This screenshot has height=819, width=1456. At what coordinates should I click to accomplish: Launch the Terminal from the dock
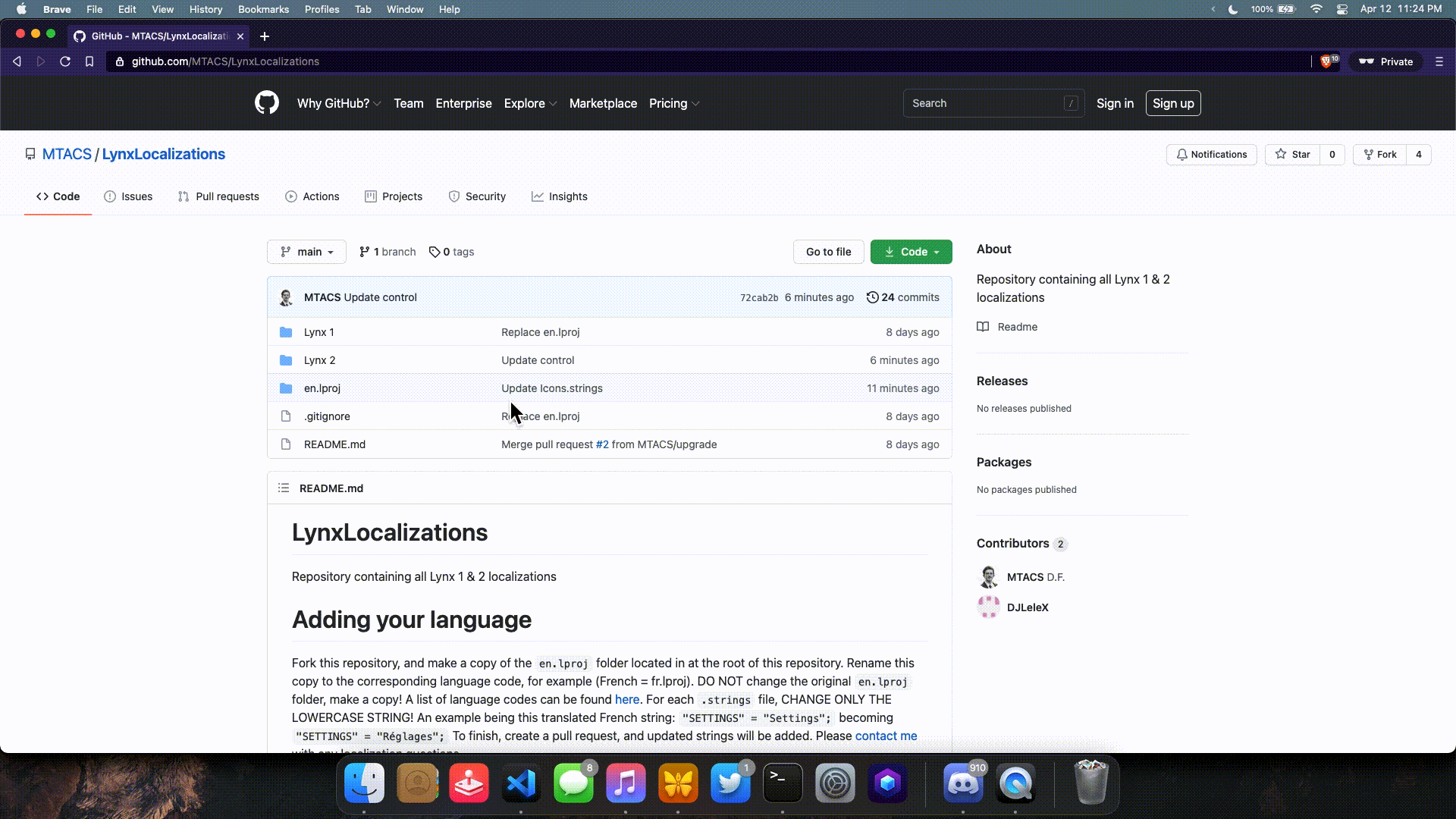pos(783,783)
